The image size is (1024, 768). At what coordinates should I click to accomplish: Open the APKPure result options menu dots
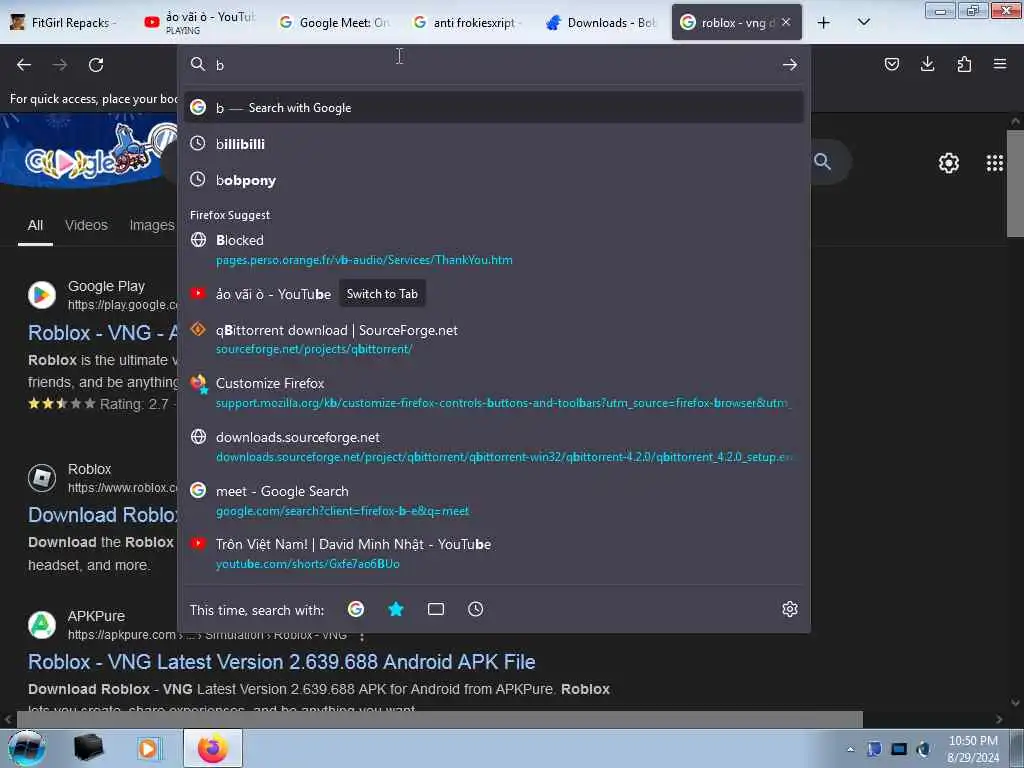(x=362, y=635)
